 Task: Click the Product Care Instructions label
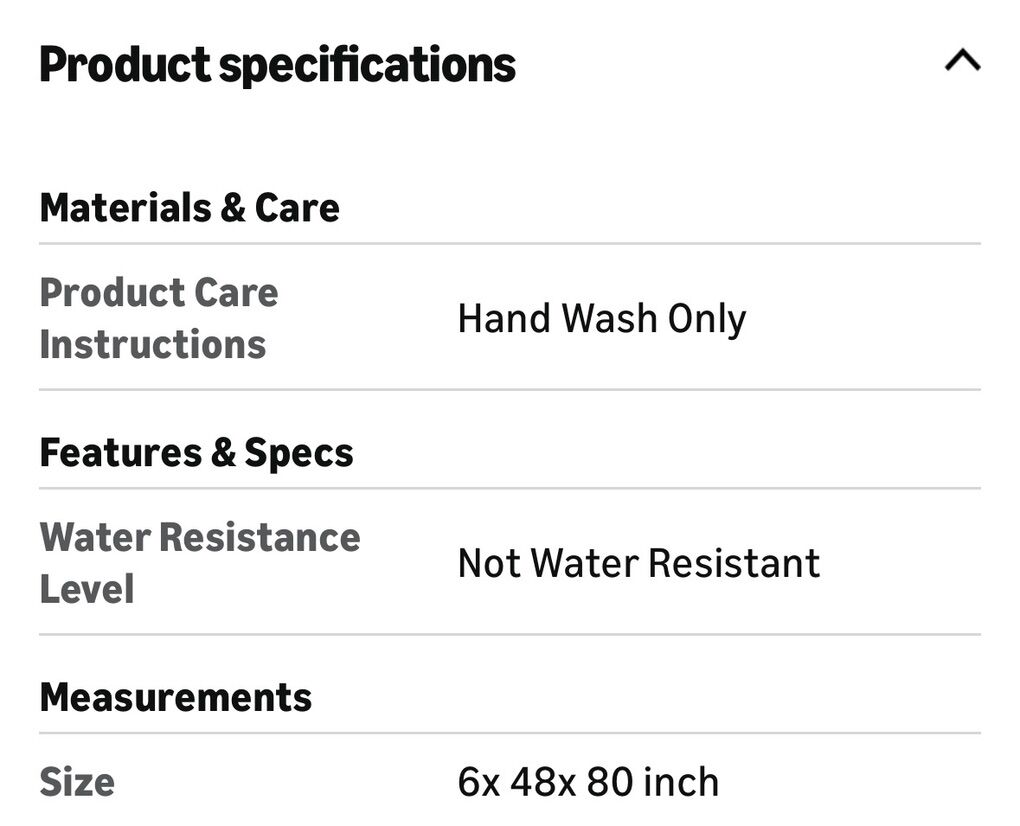click(x=158, y=318)
